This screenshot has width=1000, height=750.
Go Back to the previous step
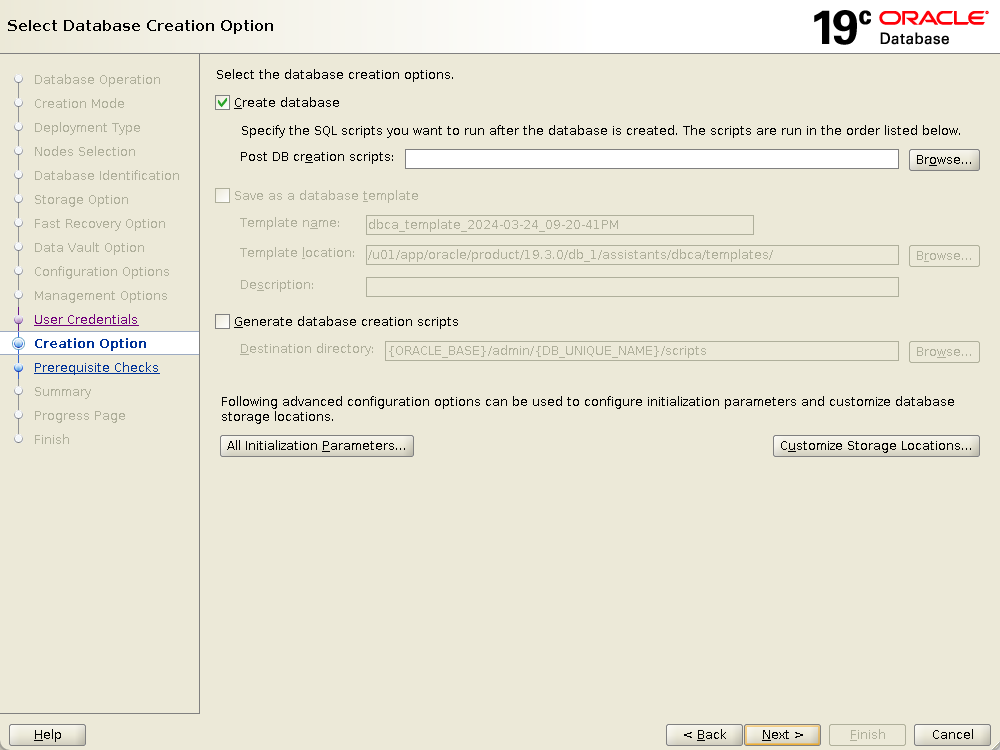704,735
